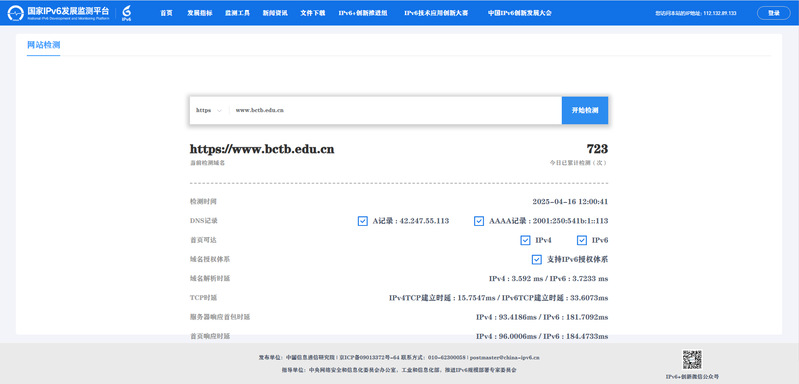Click the WeChat QR code image
This screenshot has height=384, width=799.
coord(692,360)
